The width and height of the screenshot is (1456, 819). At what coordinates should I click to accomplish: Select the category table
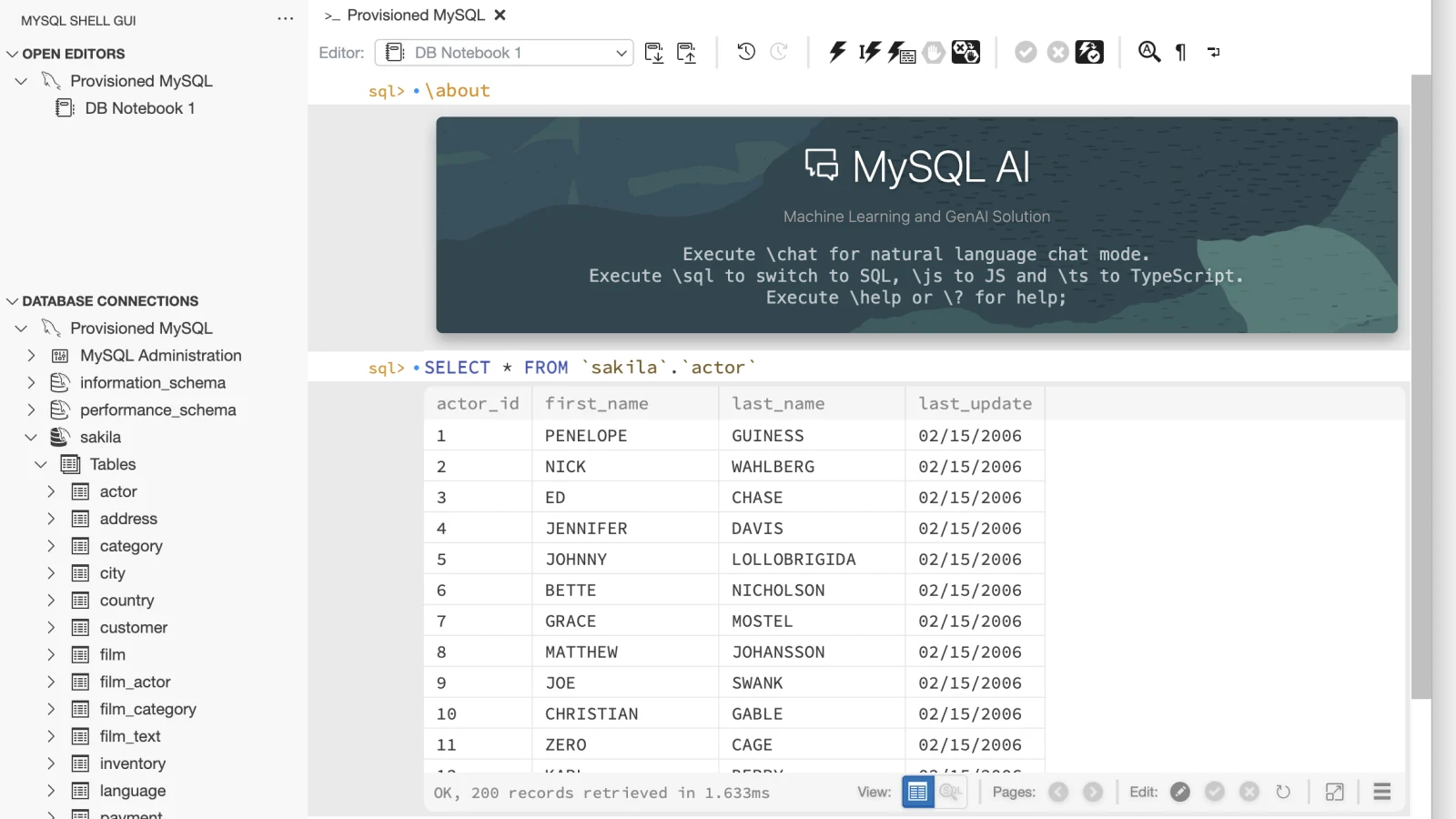131,546
